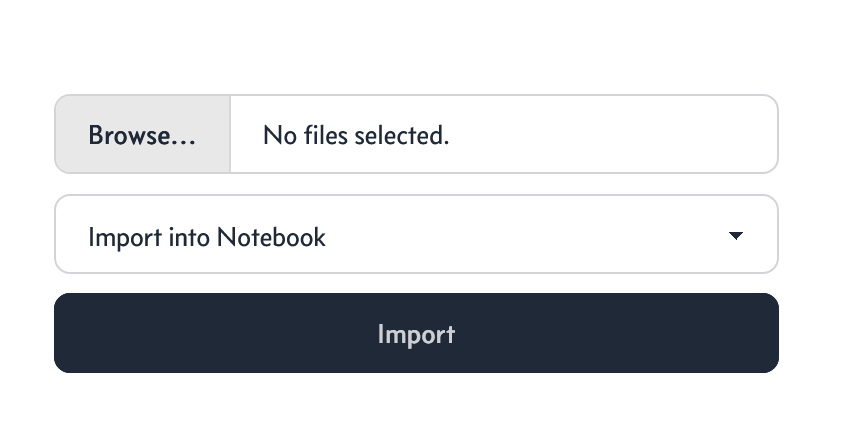Click the No files selected. label
Image resolution: width=848 pixels, height=444 pixels.
coord(356,135)
